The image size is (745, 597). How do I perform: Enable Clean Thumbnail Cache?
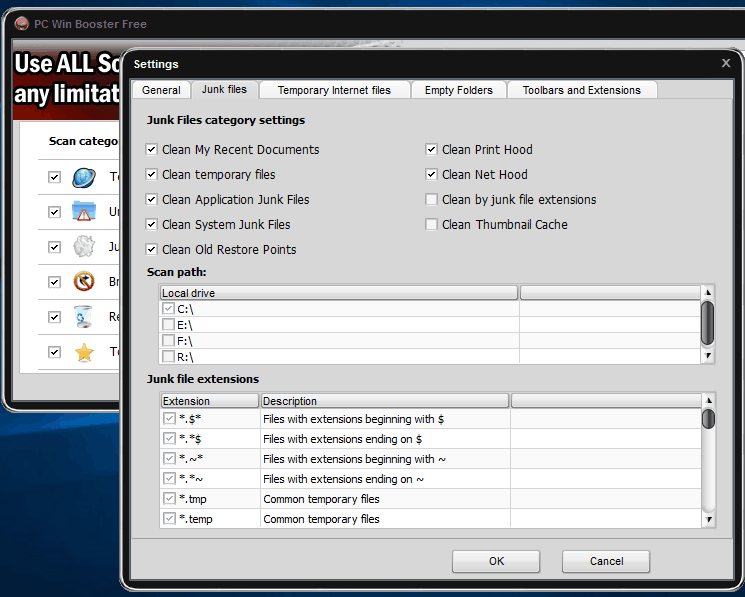click(x=431, y=224)
